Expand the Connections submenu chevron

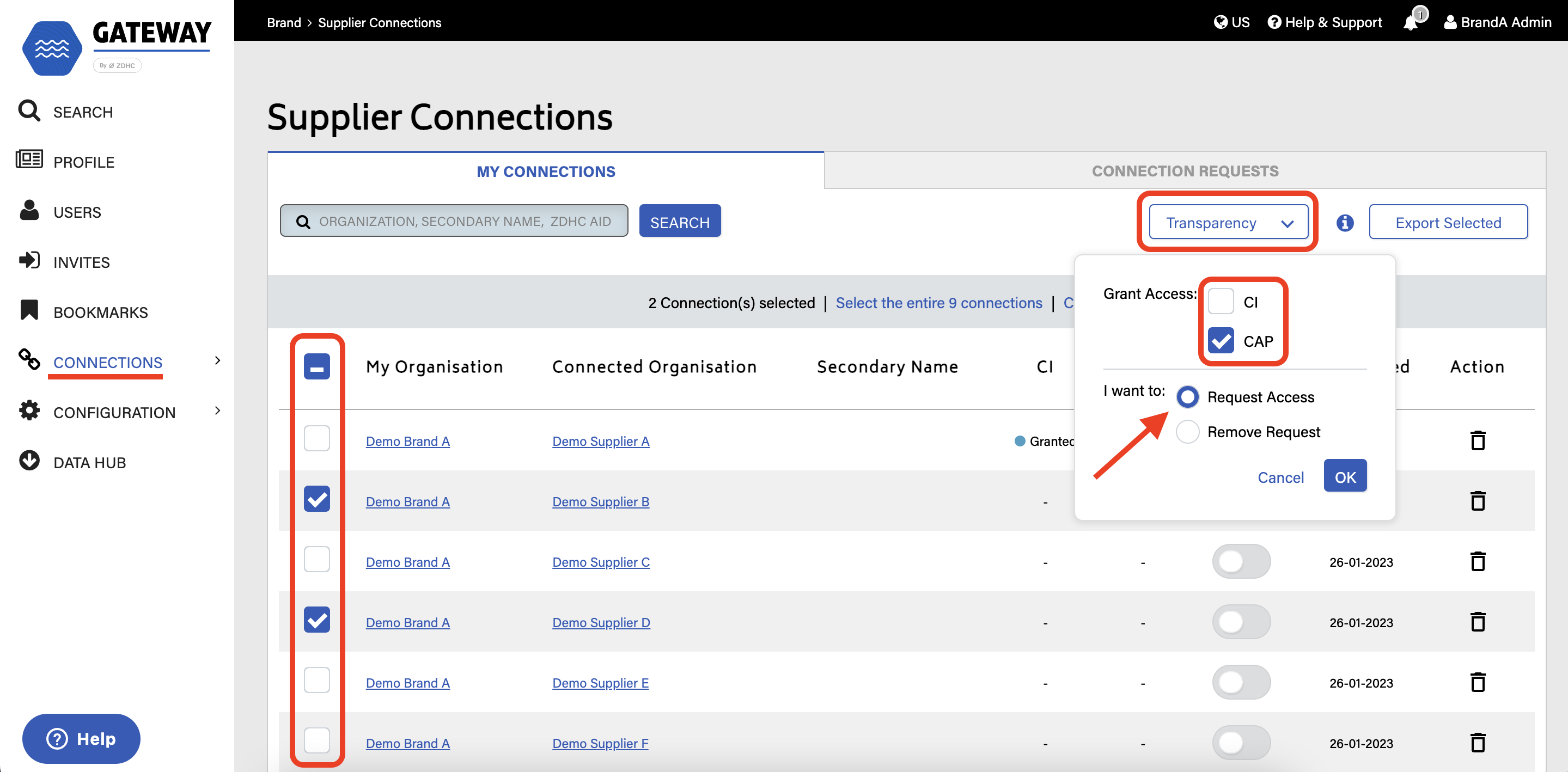[x=217, y=361]
